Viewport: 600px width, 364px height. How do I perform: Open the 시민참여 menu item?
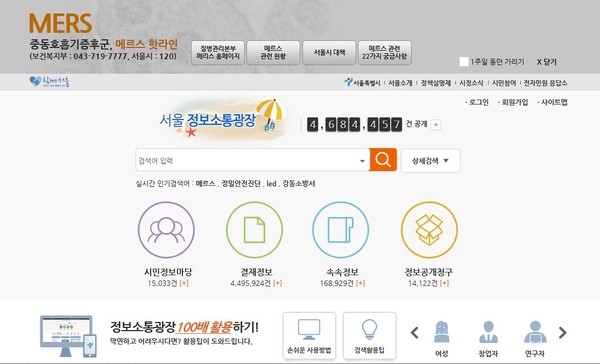pyautogui.click(x=504, y=83)
